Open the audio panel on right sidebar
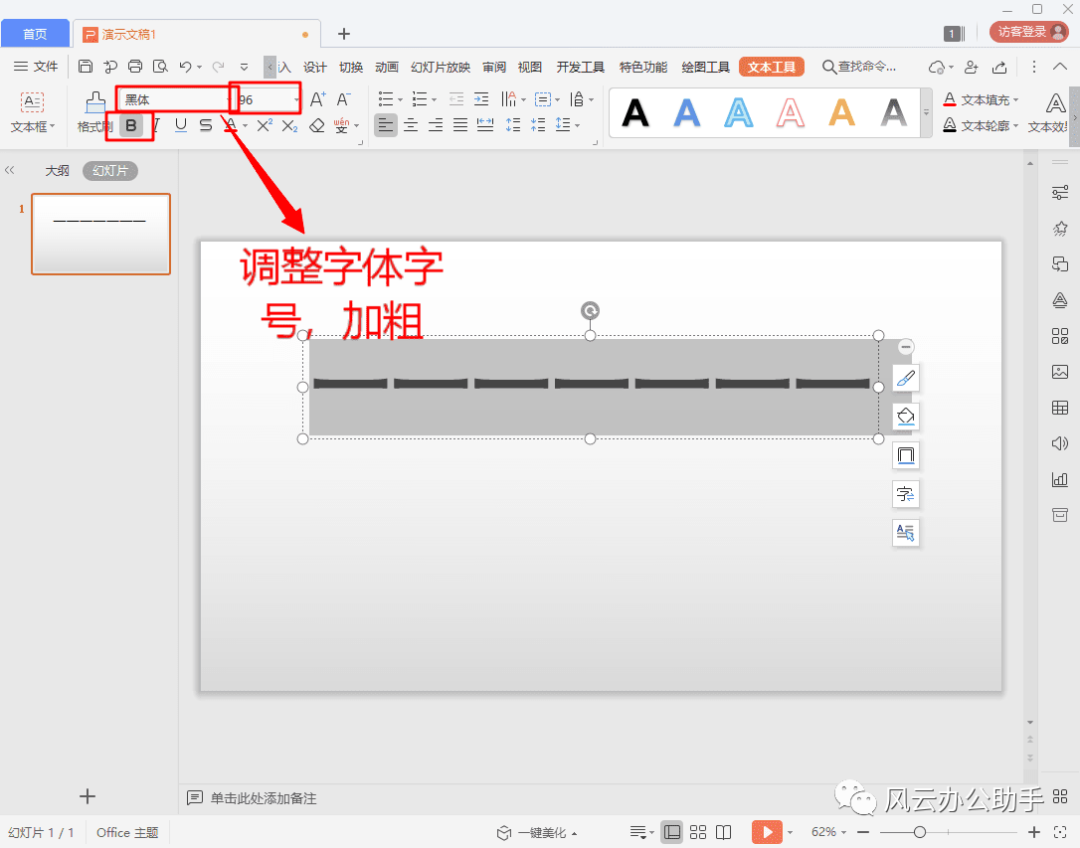The height and width of the screenshot is (848, 1080). pyautogui.click(x=1060, y=443)
